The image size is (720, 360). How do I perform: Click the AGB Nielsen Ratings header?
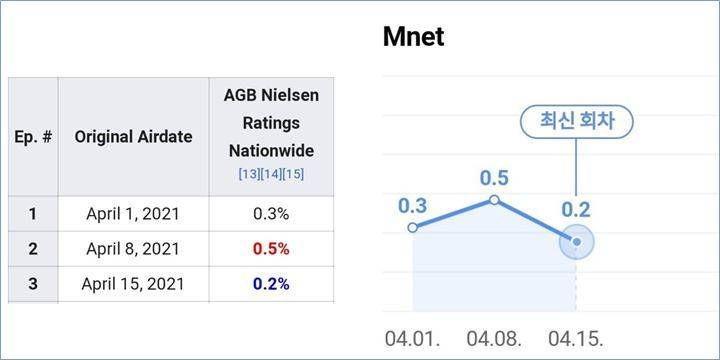[271, 123]
